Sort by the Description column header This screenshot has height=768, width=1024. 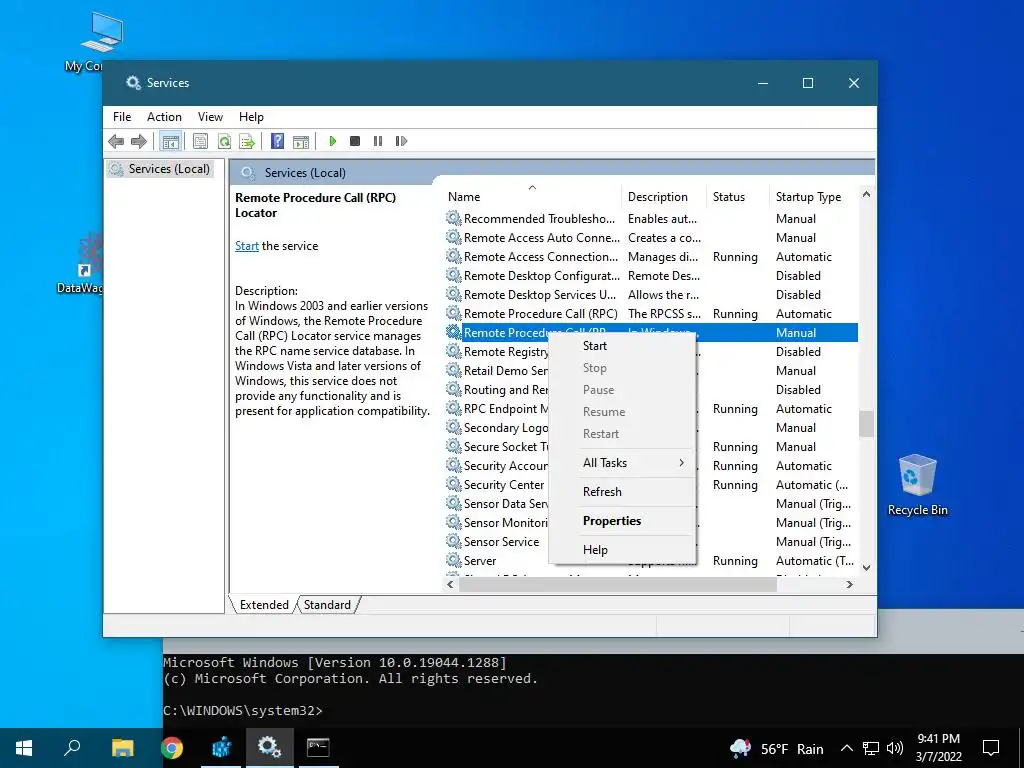tap(663, 197)
